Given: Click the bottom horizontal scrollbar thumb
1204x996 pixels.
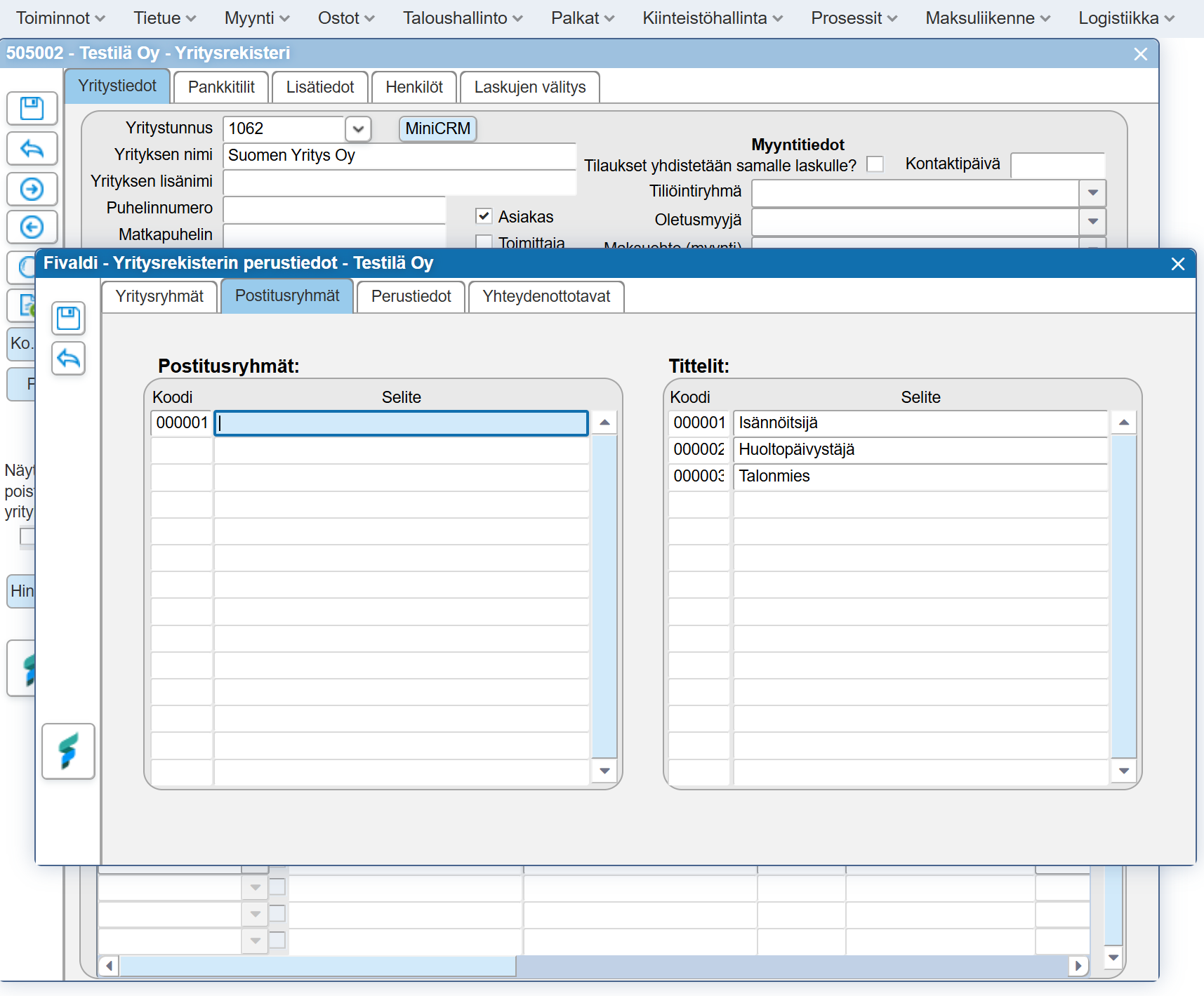Looking at the screenshot, I should [x=318, y=967].
